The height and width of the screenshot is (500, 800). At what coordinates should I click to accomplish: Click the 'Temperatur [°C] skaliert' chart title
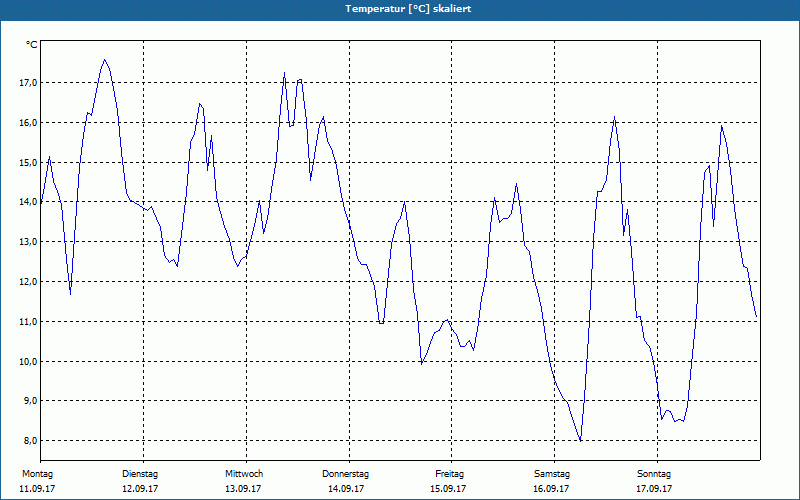pos(408,9)
